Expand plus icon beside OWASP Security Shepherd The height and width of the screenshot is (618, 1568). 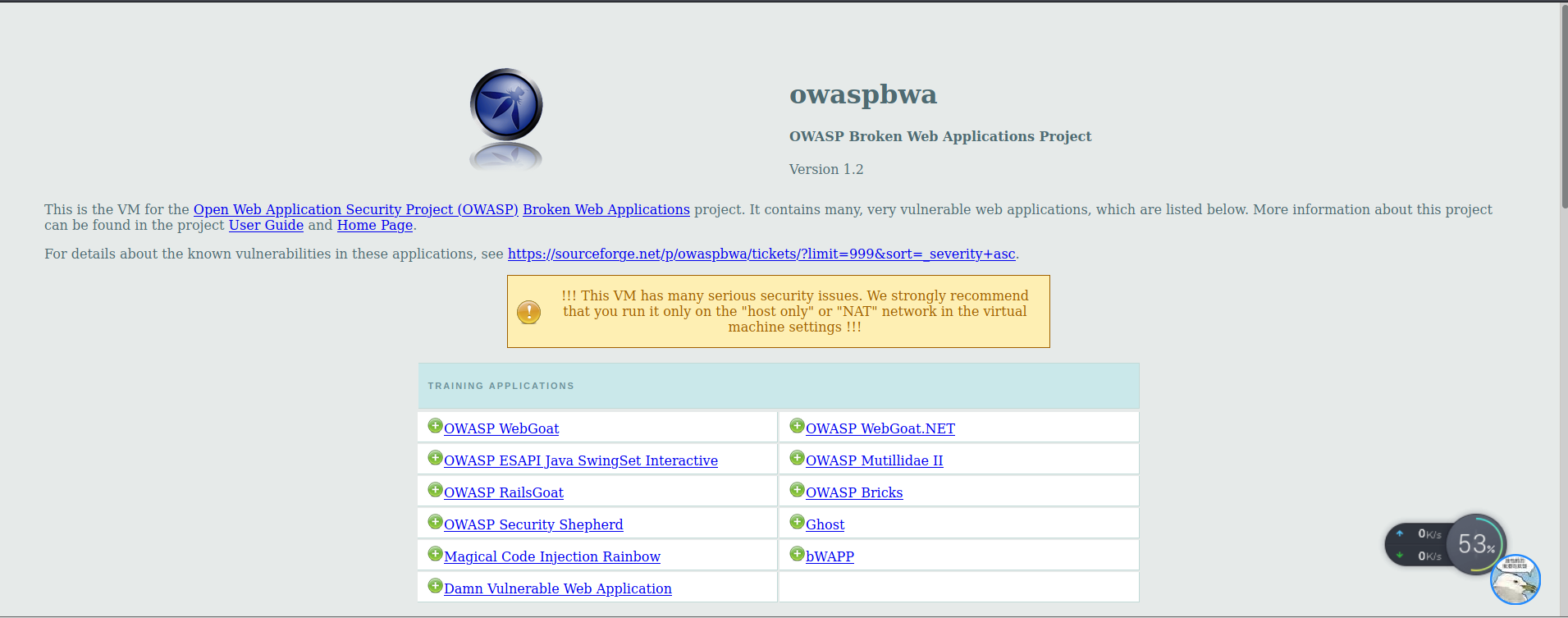tap(435, 521)
